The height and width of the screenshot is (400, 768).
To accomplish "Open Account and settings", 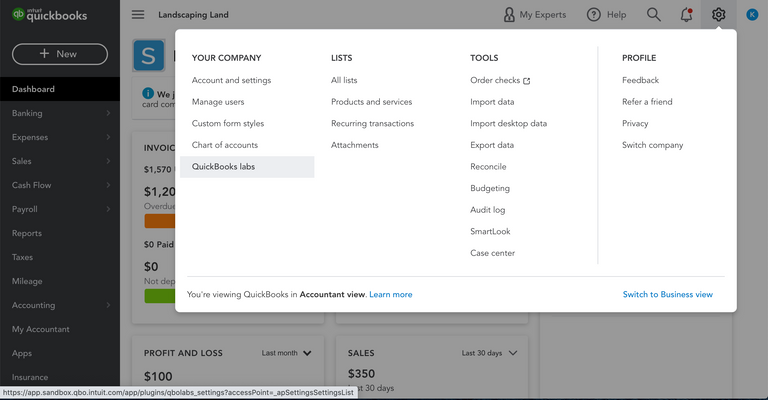I will 231,80.
